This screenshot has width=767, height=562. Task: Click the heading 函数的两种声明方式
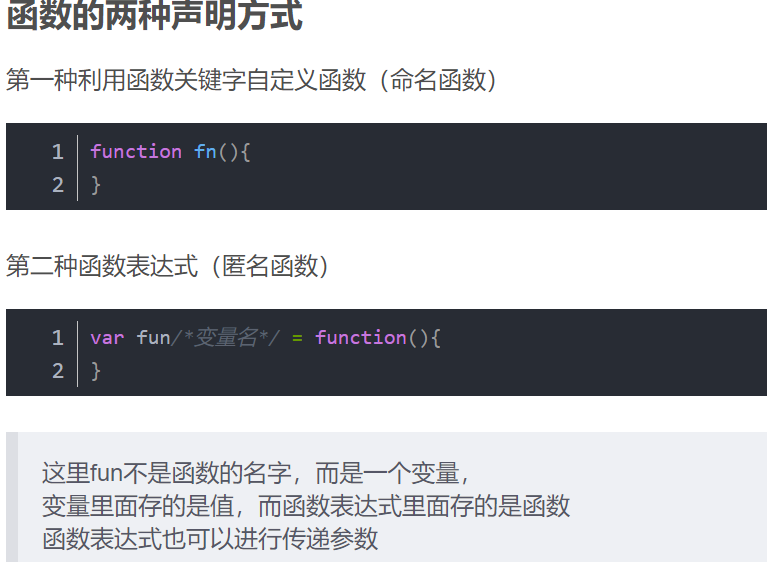coord(155,17)
